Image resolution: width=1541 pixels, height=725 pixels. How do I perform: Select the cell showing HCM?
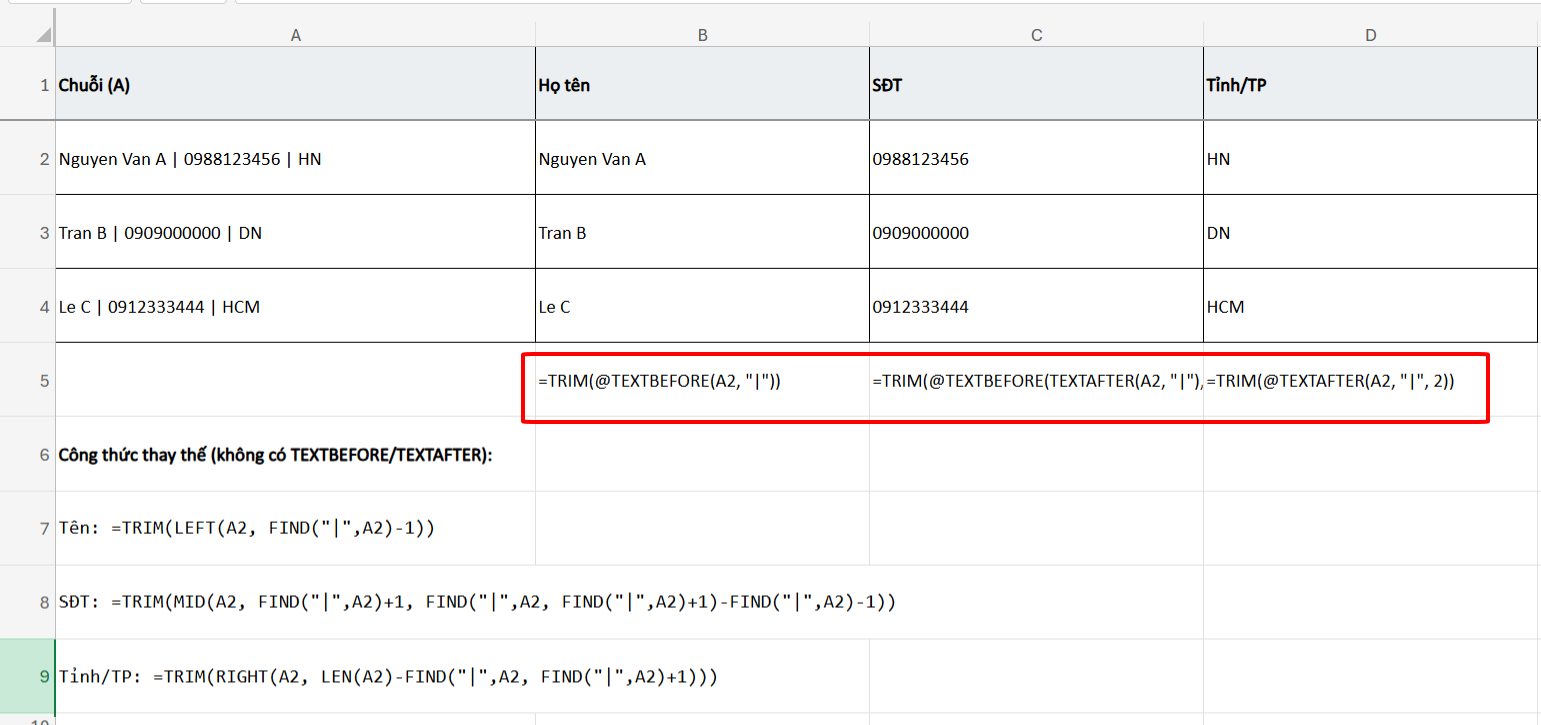[1370, 307]
